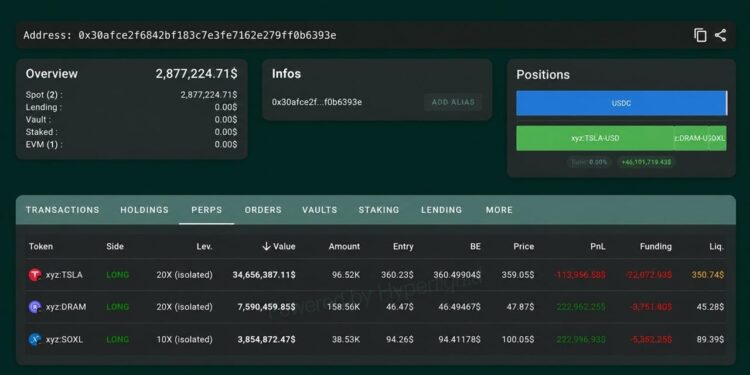Image resolution: width=750 pixels, height=375 pixels.
Task: Share this address via the share icon
Action: pos(720,35)
